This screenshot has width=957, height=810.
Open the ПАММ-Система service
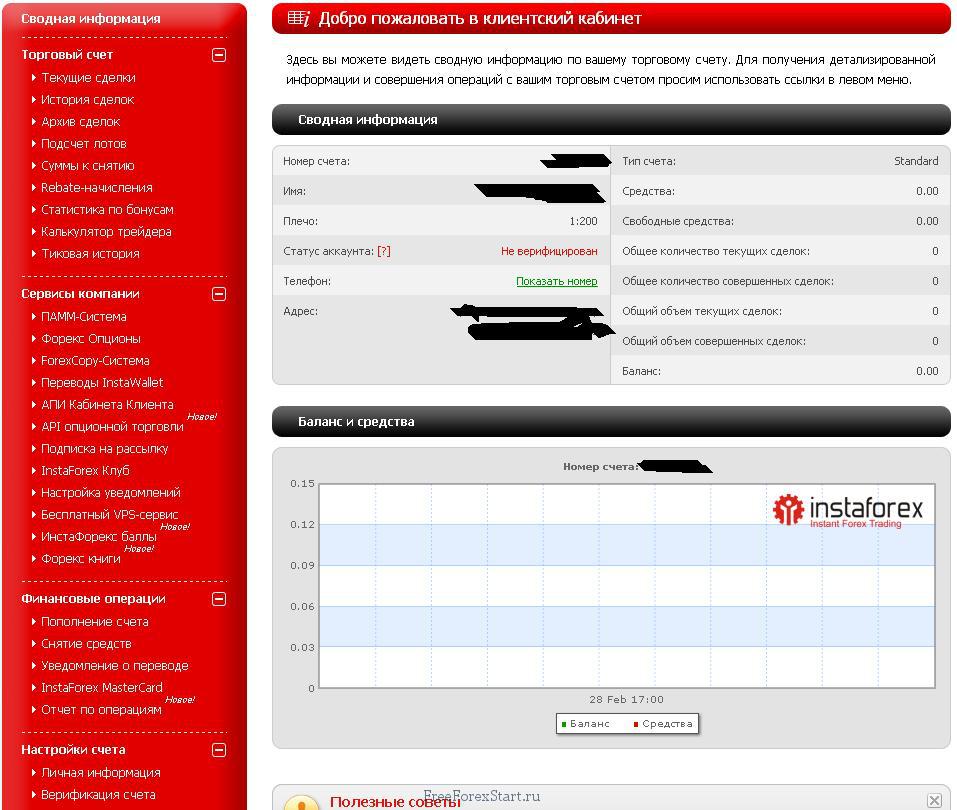coord(83,317)
